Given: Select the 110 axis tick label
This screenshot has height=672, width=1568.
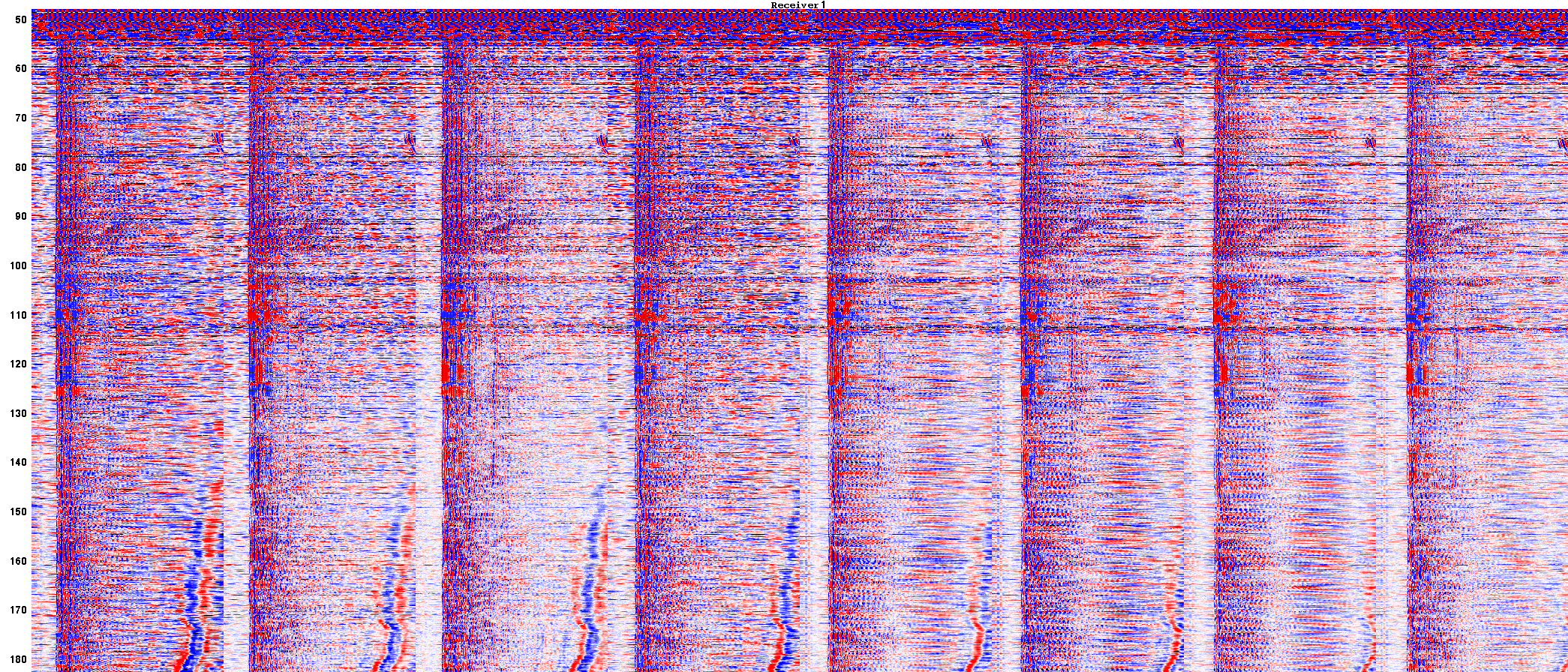Looking at the screenshot, I should point(17,315).
